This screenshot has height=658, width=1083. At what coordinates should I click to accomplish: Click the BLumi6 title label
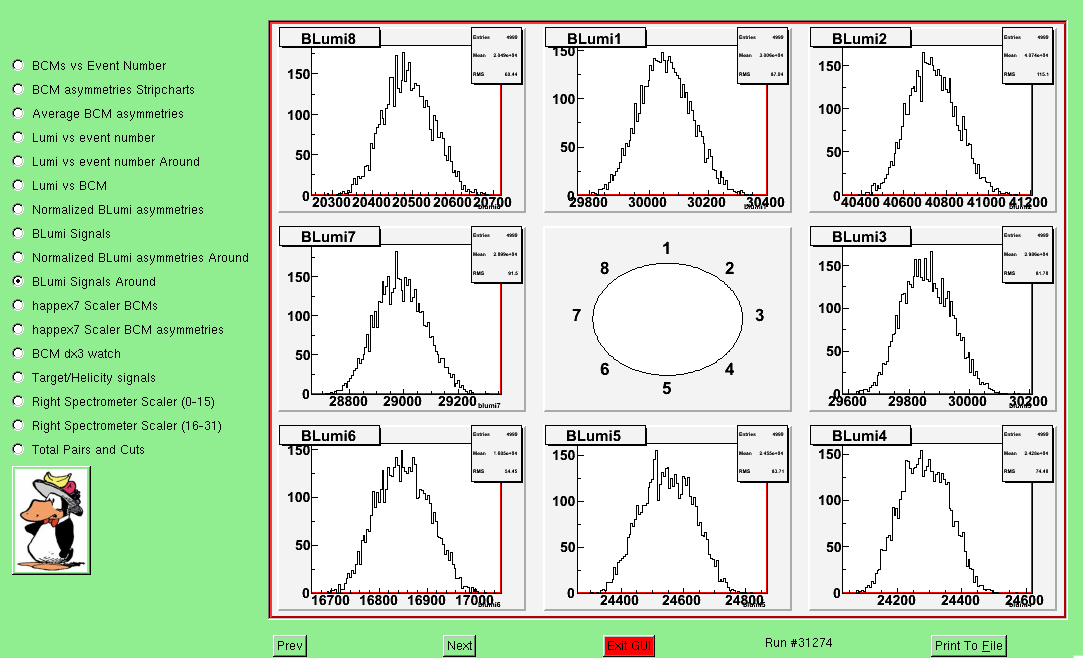tap(329, 435)
